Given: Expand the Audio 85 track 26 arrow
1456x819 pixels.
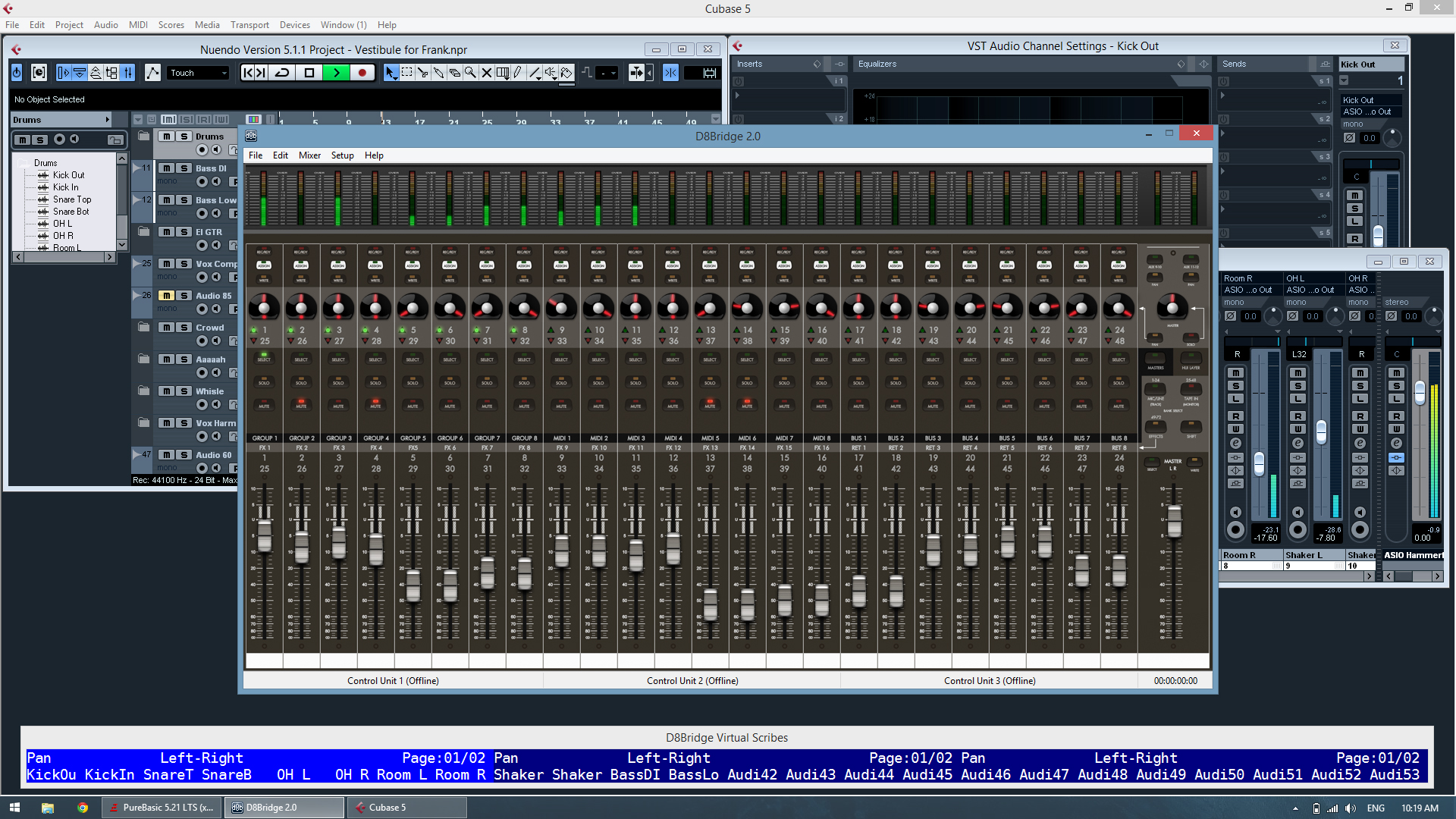Looking at the screenshot, I should 136,295.
